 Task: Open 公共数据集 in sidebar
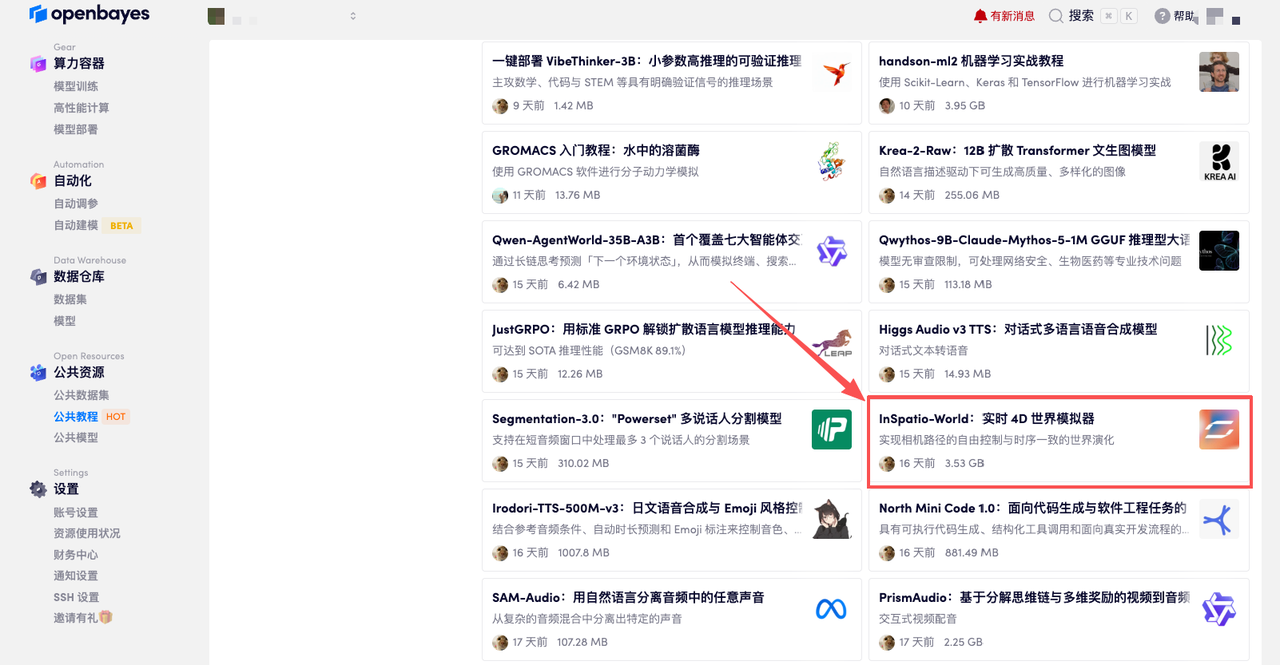pos(82,395)
